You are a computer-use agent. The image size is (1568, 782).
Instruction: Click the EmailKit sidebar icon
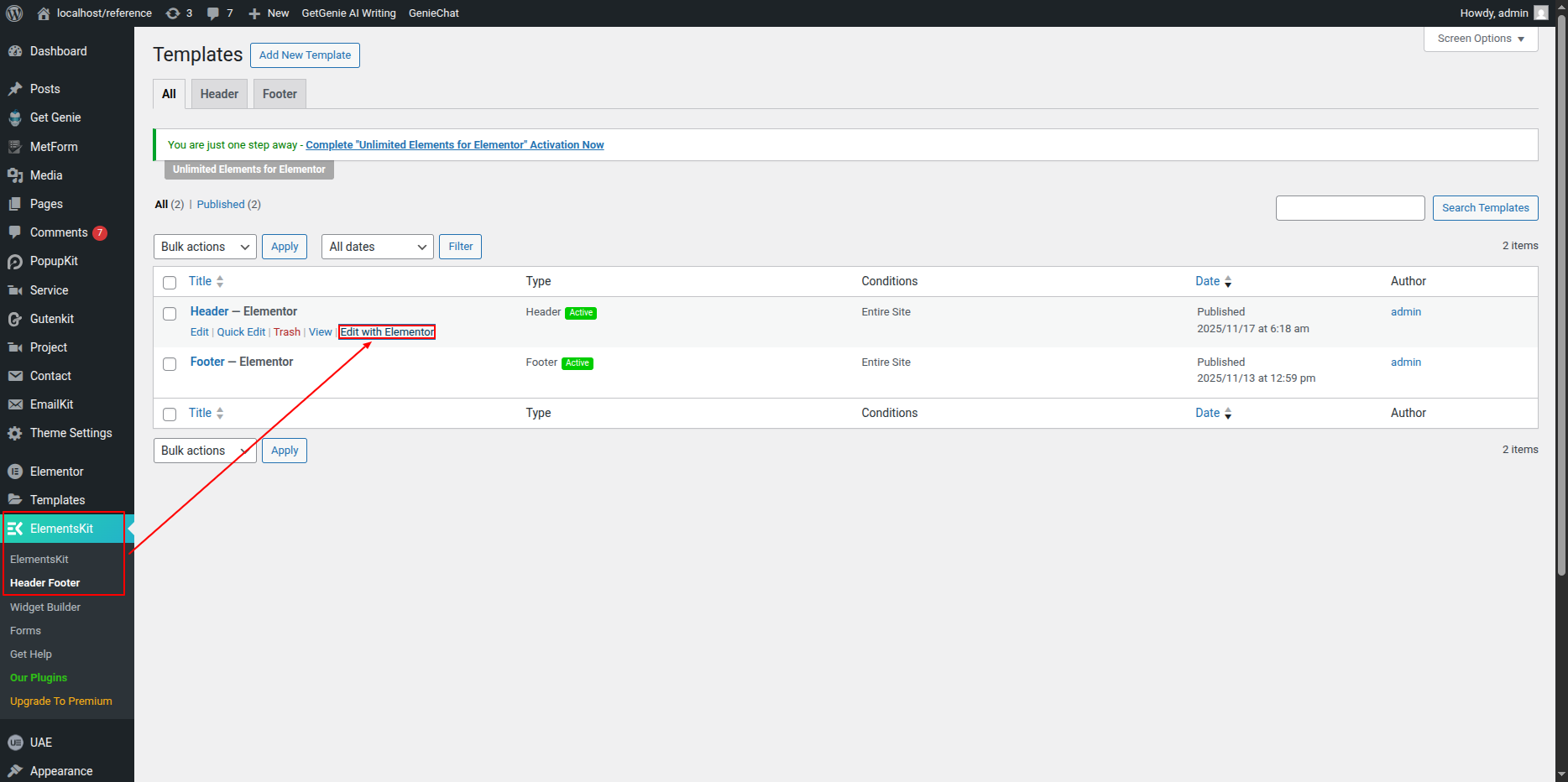tap(15, 404)
